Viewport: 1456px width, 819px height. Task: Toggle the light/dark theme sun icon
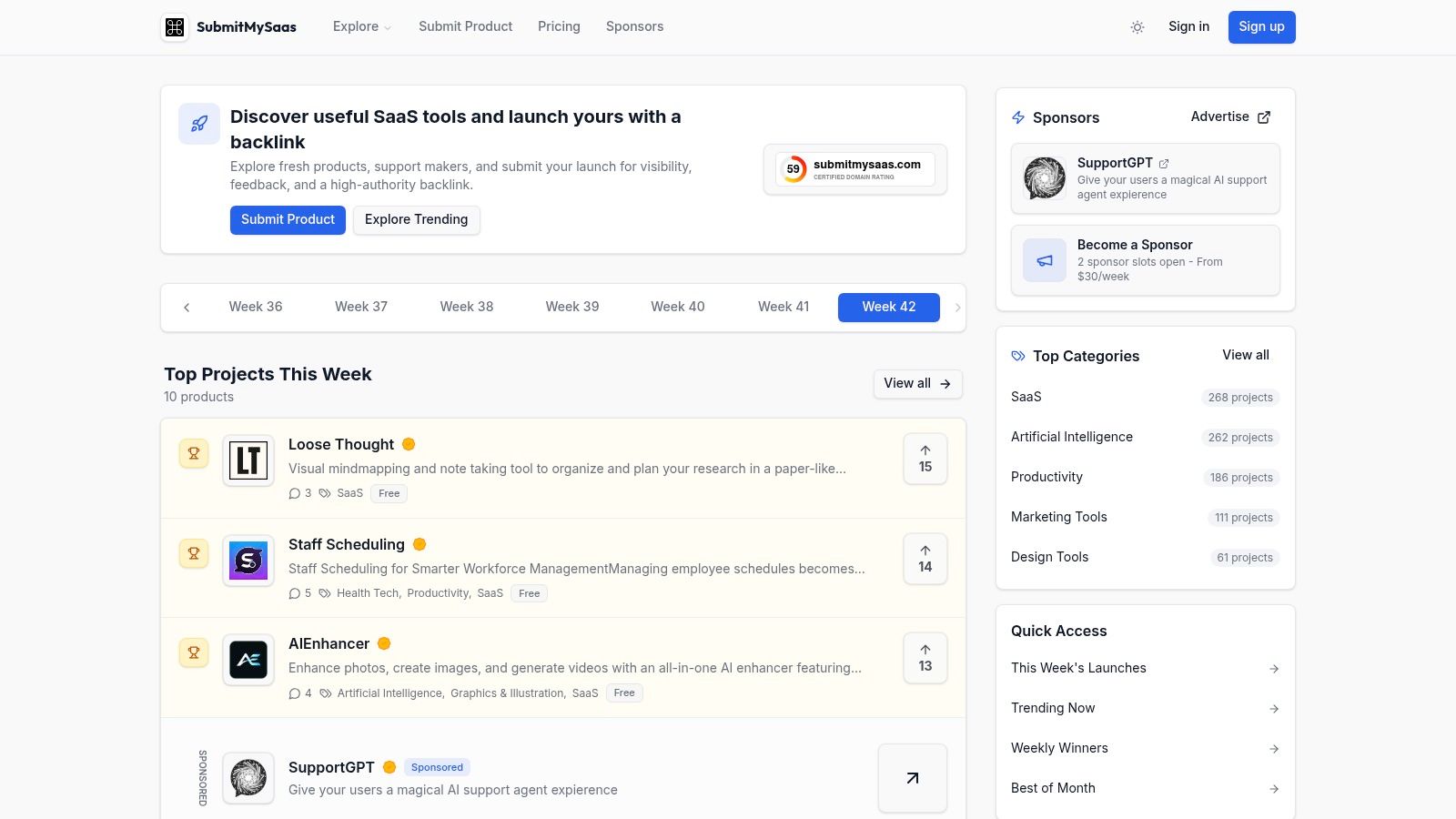coord(1137,27)
